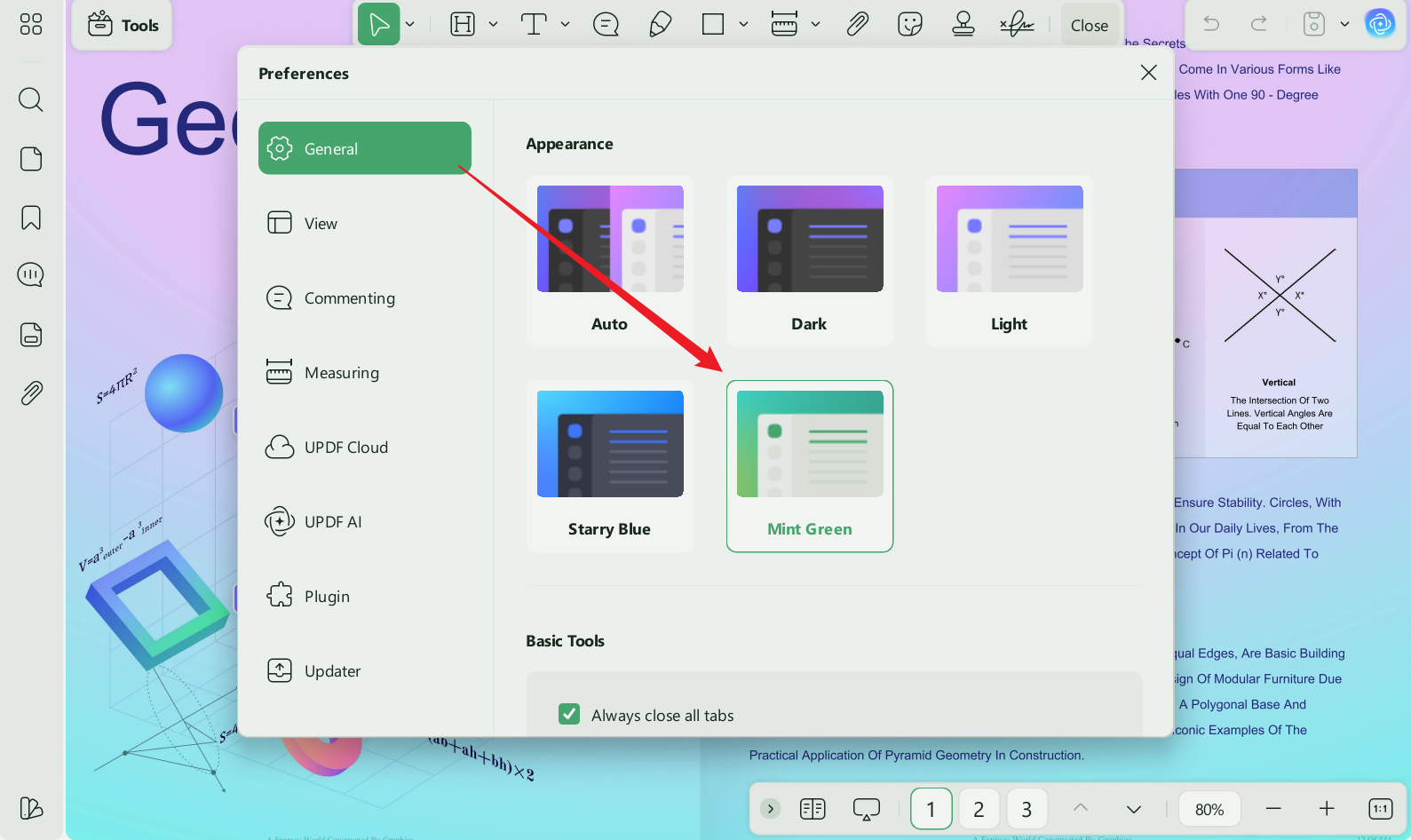Screen dimensions: 1411x840
Task: Click the attachment paperclip toolbar icon
Action: point(857,24)
